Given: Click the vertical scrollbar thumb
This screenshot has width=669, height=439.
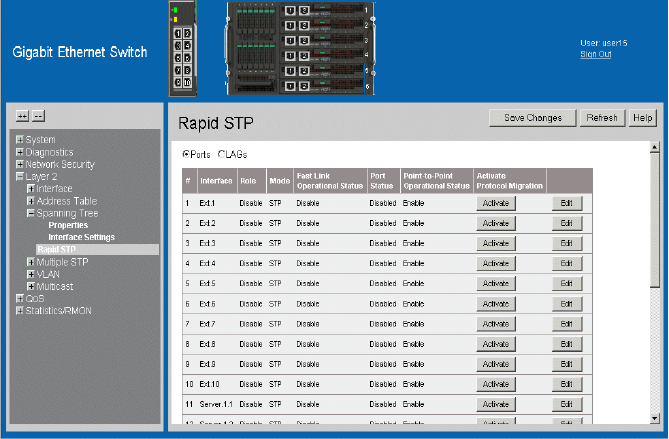Looking at the screenshot, I should pyautogui.click(x=655, y=221).
